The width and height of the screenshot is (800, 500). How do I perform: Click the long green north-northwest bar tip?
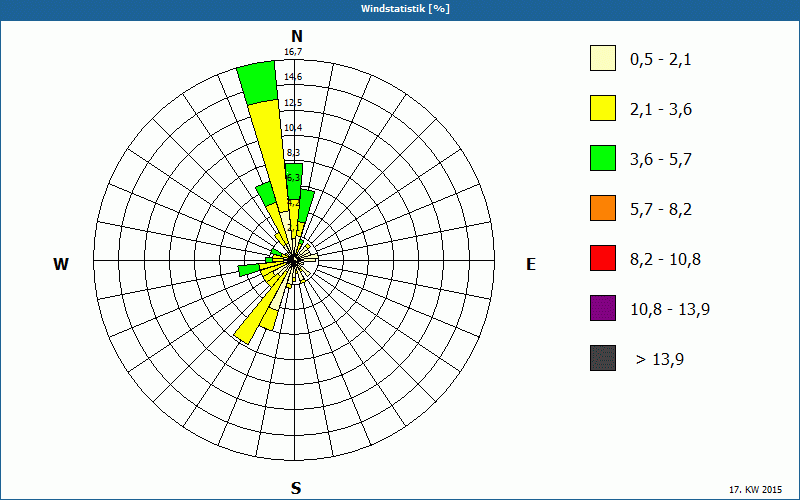tap(259, 82)
